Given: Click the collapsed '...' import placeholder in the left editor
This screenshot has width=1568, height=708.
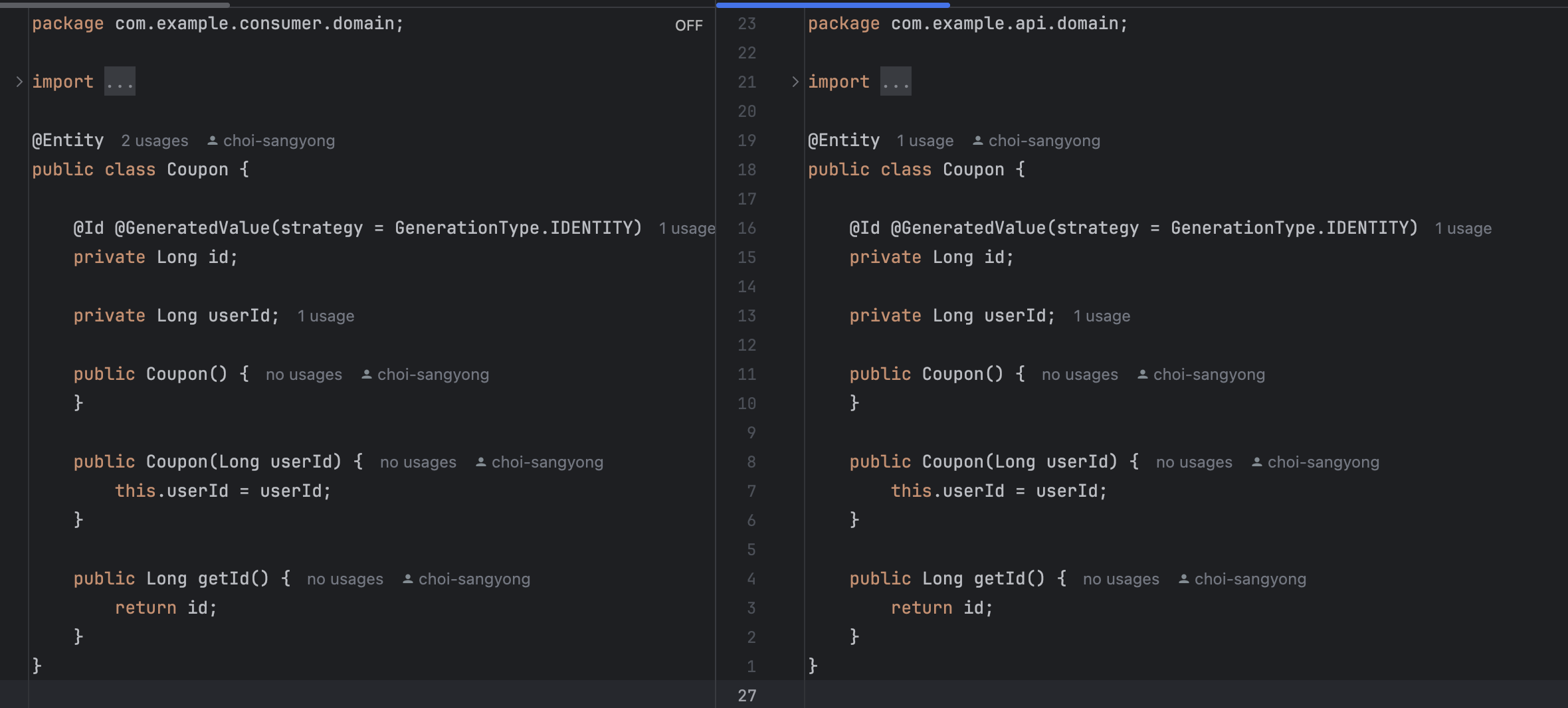Looking at the screenshot, I should coord(120,82).
